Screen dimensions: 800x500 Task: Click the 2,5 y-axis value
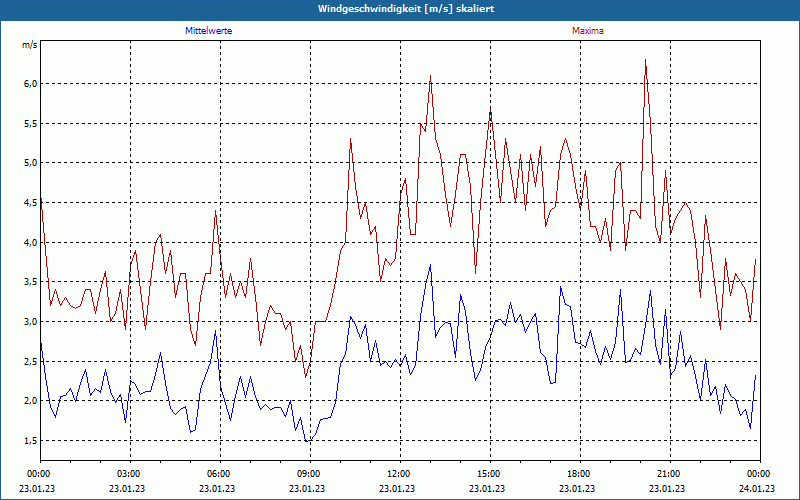[31, 361]
